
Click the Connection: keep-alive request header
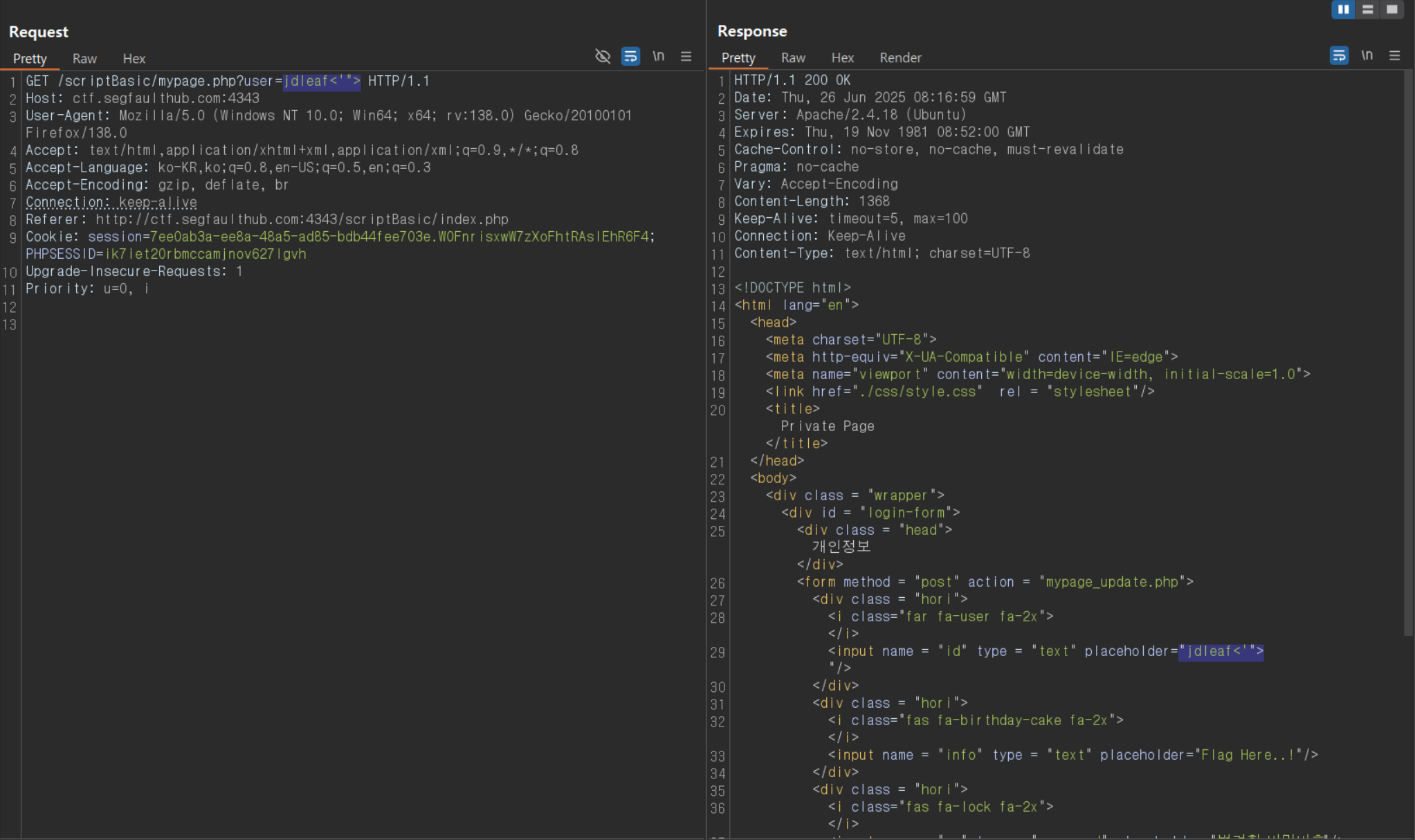(x=111, y=202)
